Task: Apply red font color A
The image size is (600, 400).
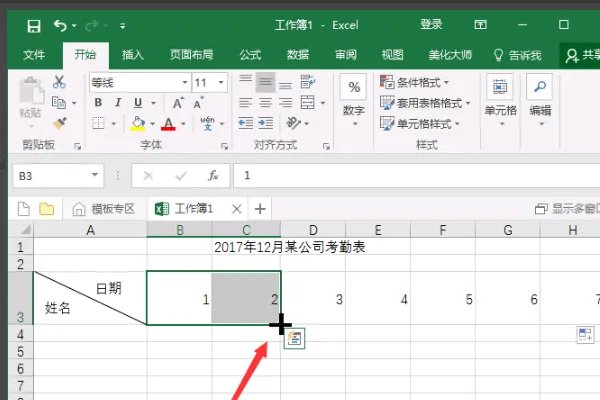Action: 168,123
